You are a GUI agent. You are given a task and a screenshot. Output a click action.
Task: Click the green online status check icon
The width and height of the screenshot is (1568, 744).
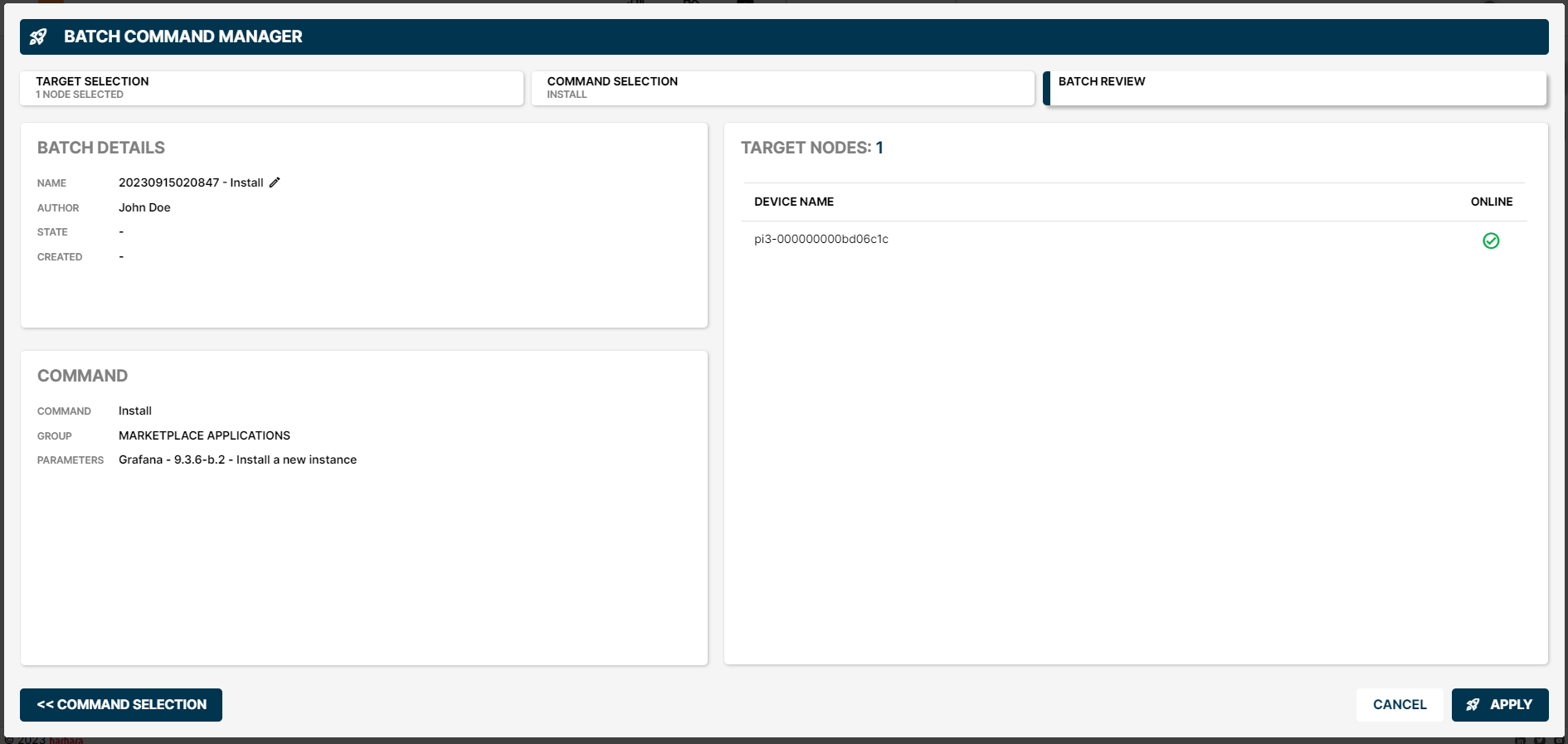pyautogui.click(x=1490, y=241)
